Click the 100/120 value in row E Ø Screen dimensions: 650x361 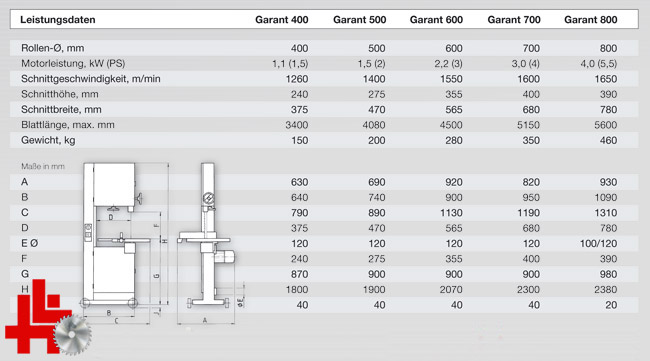coord(598,243)
